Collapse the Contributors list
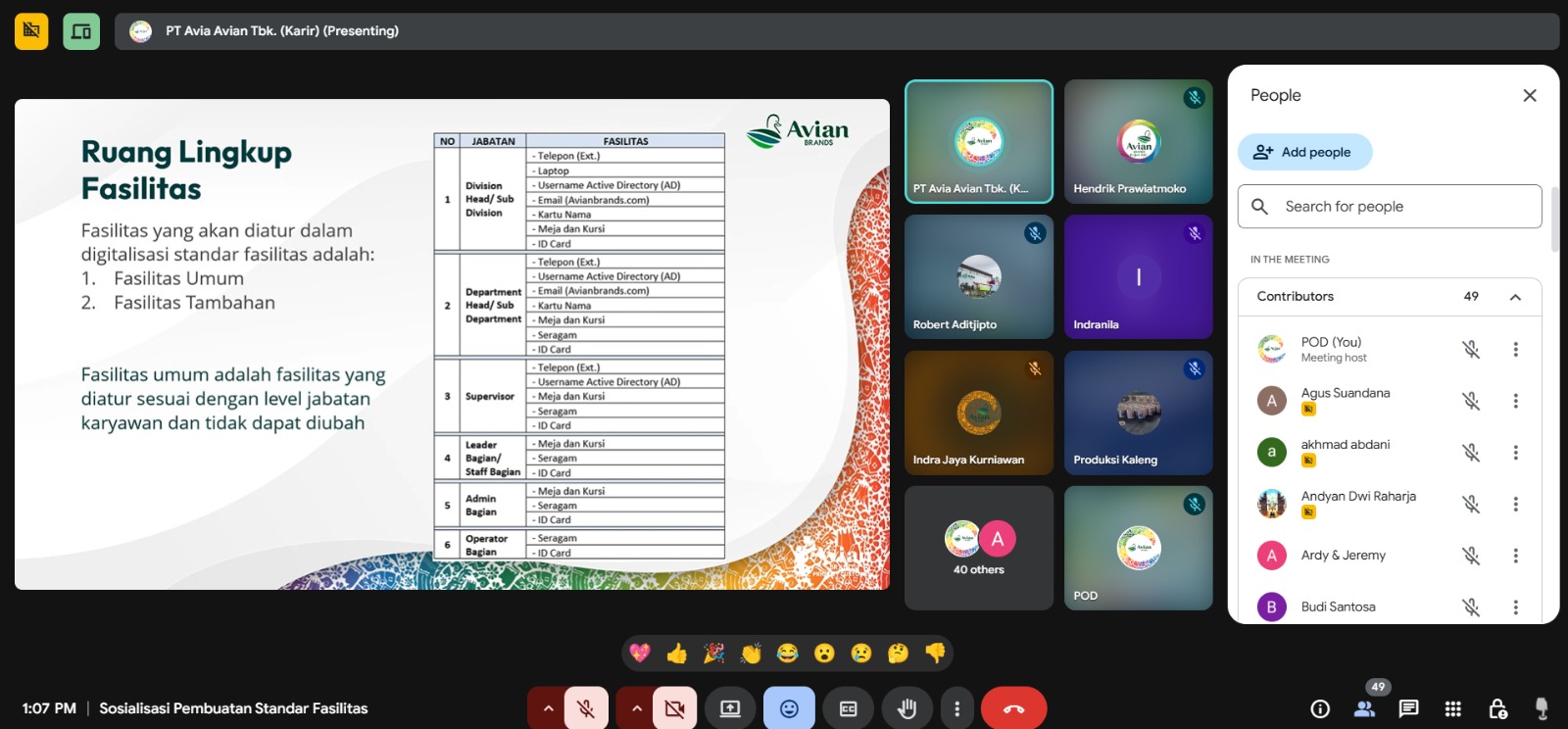 tap(1515, 297)
